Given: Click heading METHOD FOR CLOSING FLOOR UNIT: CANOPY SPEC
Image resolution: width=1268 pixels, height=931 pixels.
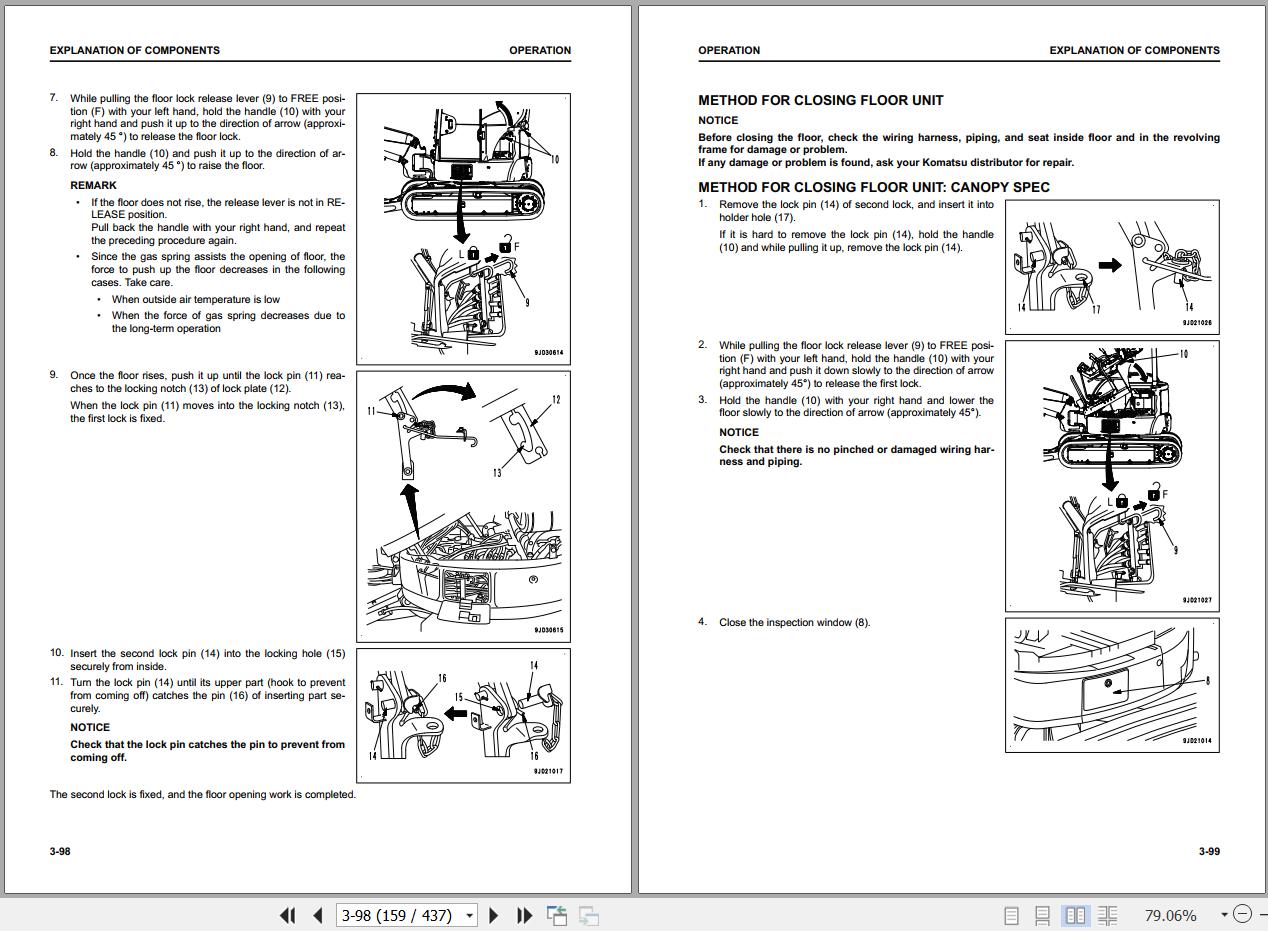Looking at the screenshot, I should [874, 187].
